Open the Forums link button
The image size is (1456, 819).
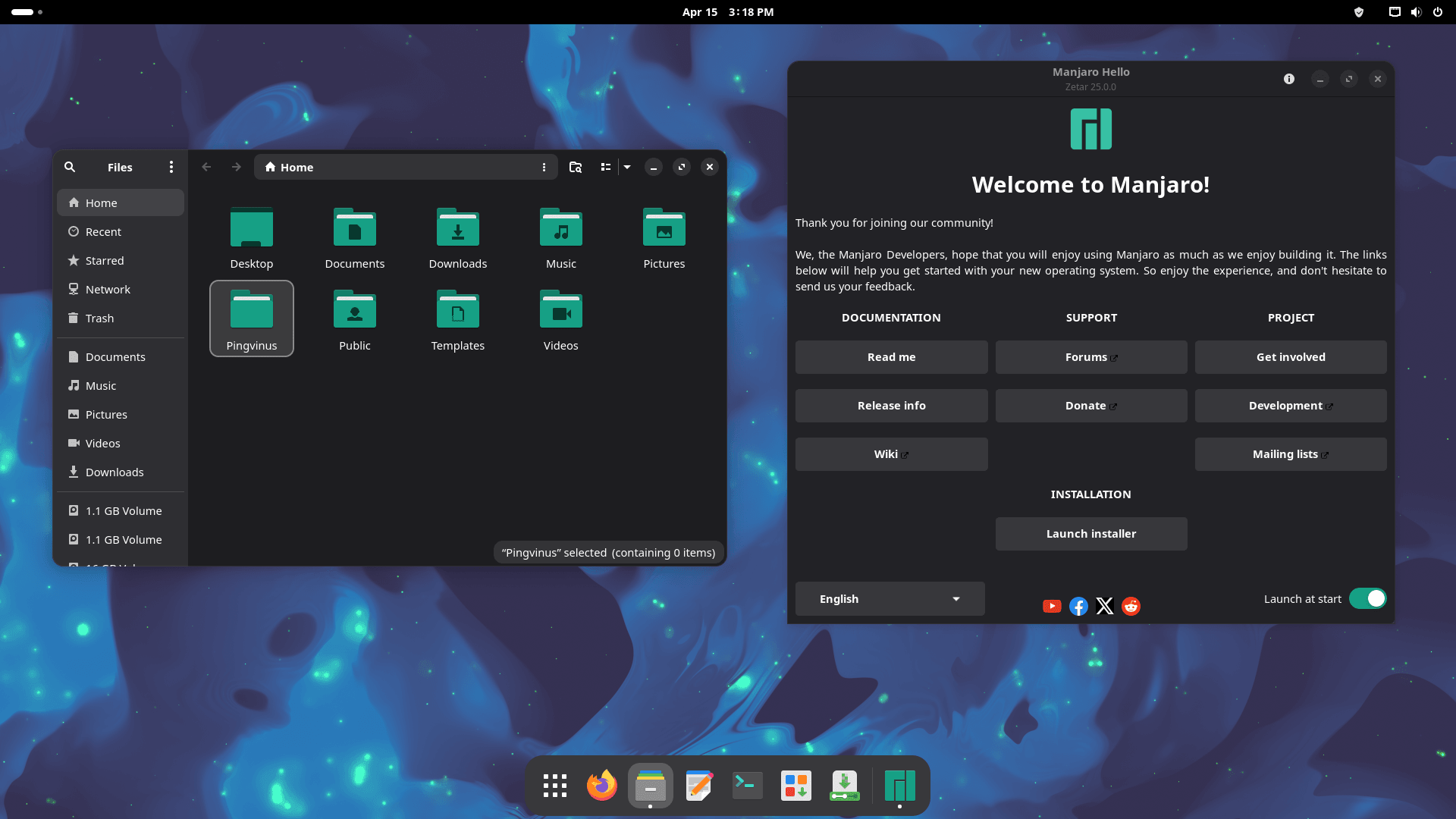pos(1091,357)
